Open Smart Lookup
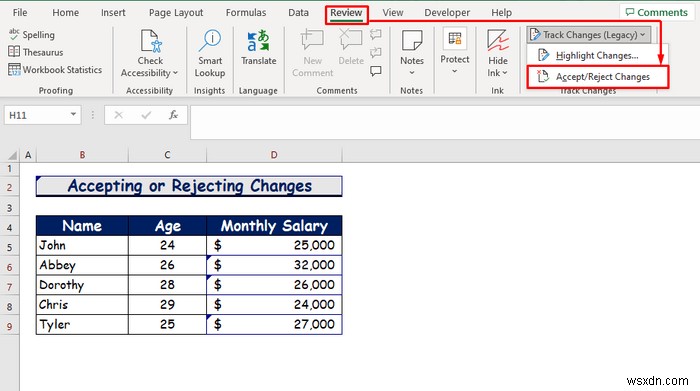700x391 pixels. tap(210, 54)
